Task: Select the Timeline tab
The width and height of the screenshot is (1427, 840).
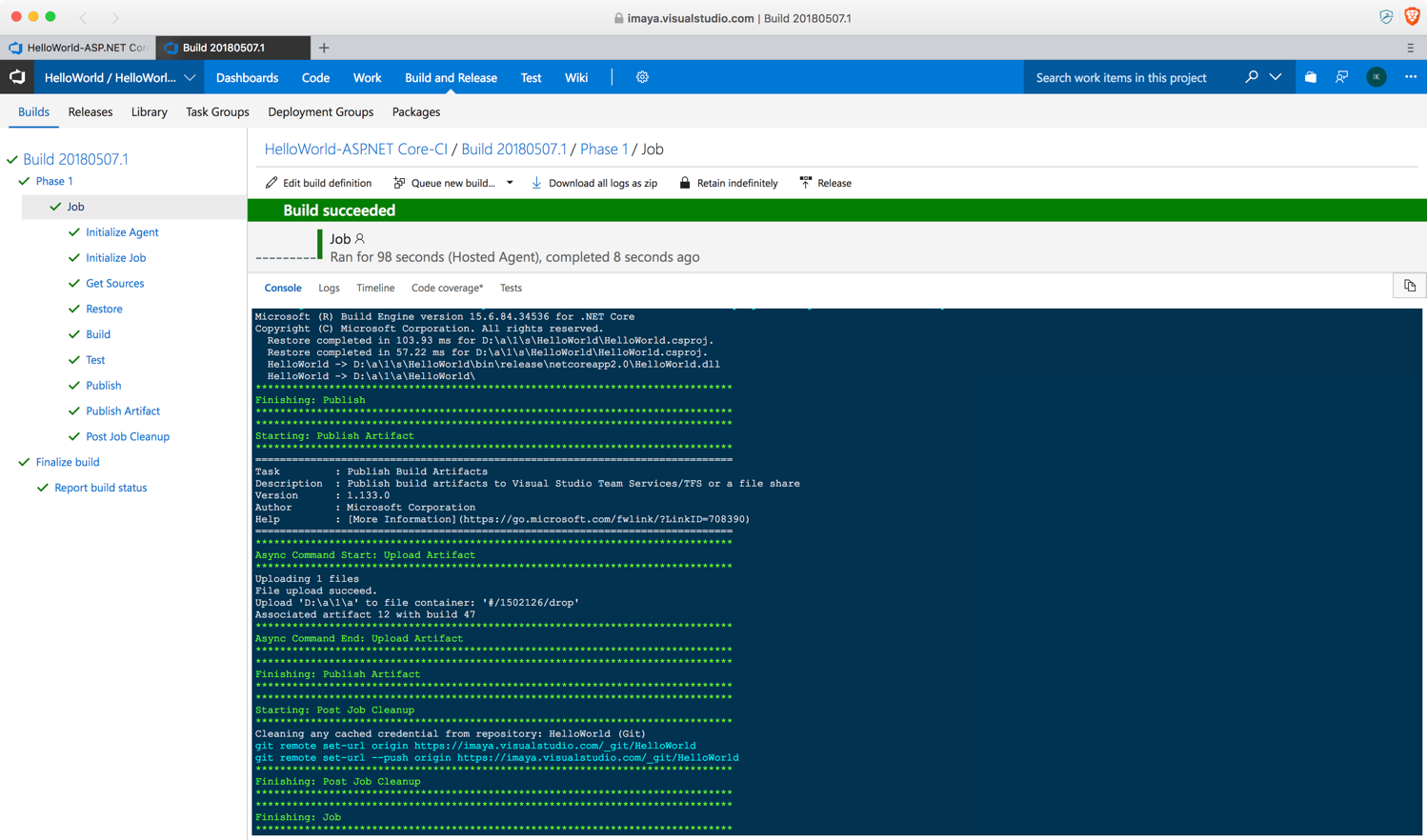Action: pyautogui.click(x=375, y=288)
